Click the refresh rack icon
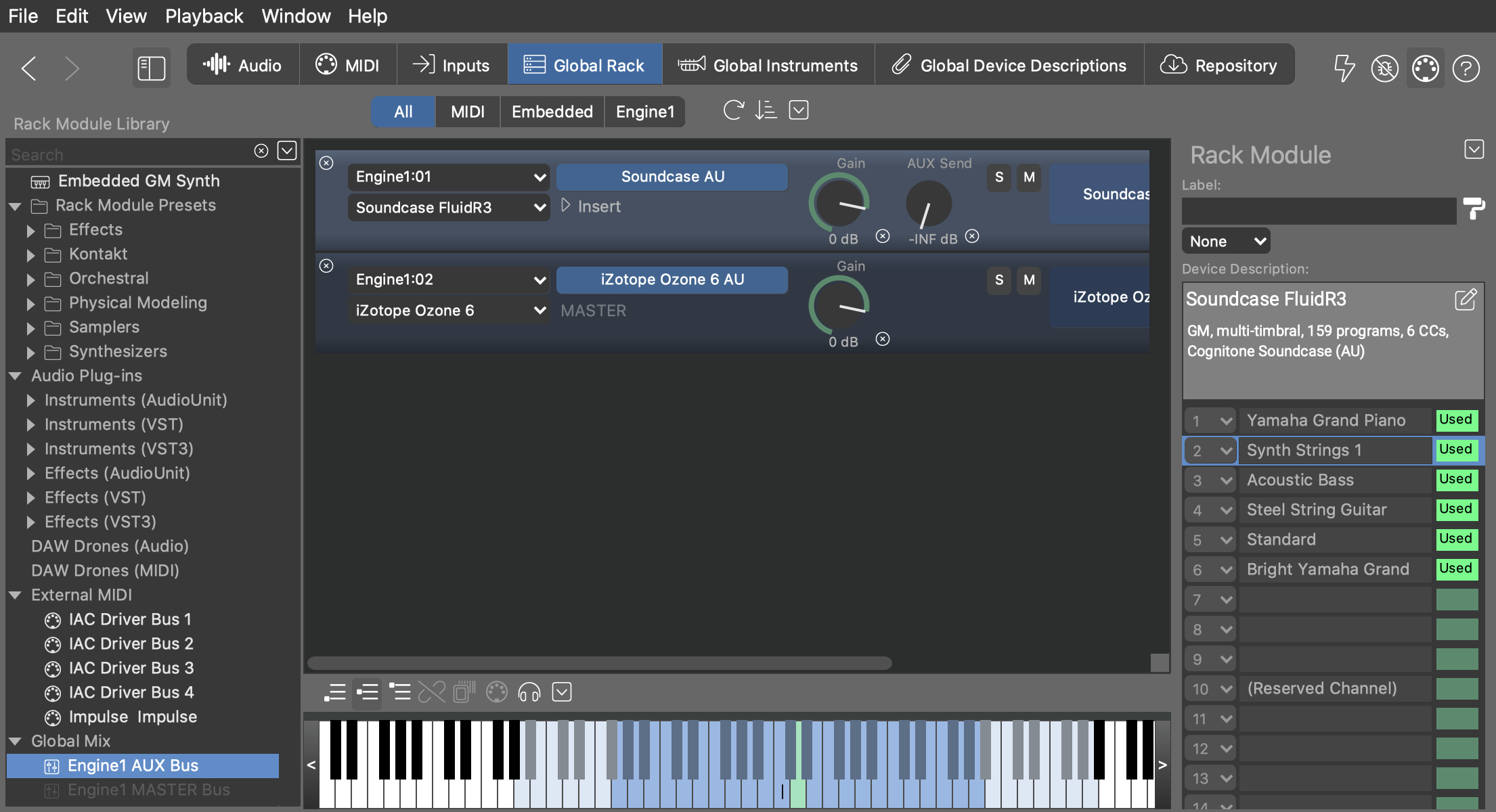1496x812 pixels. click(x=733, y=110)
